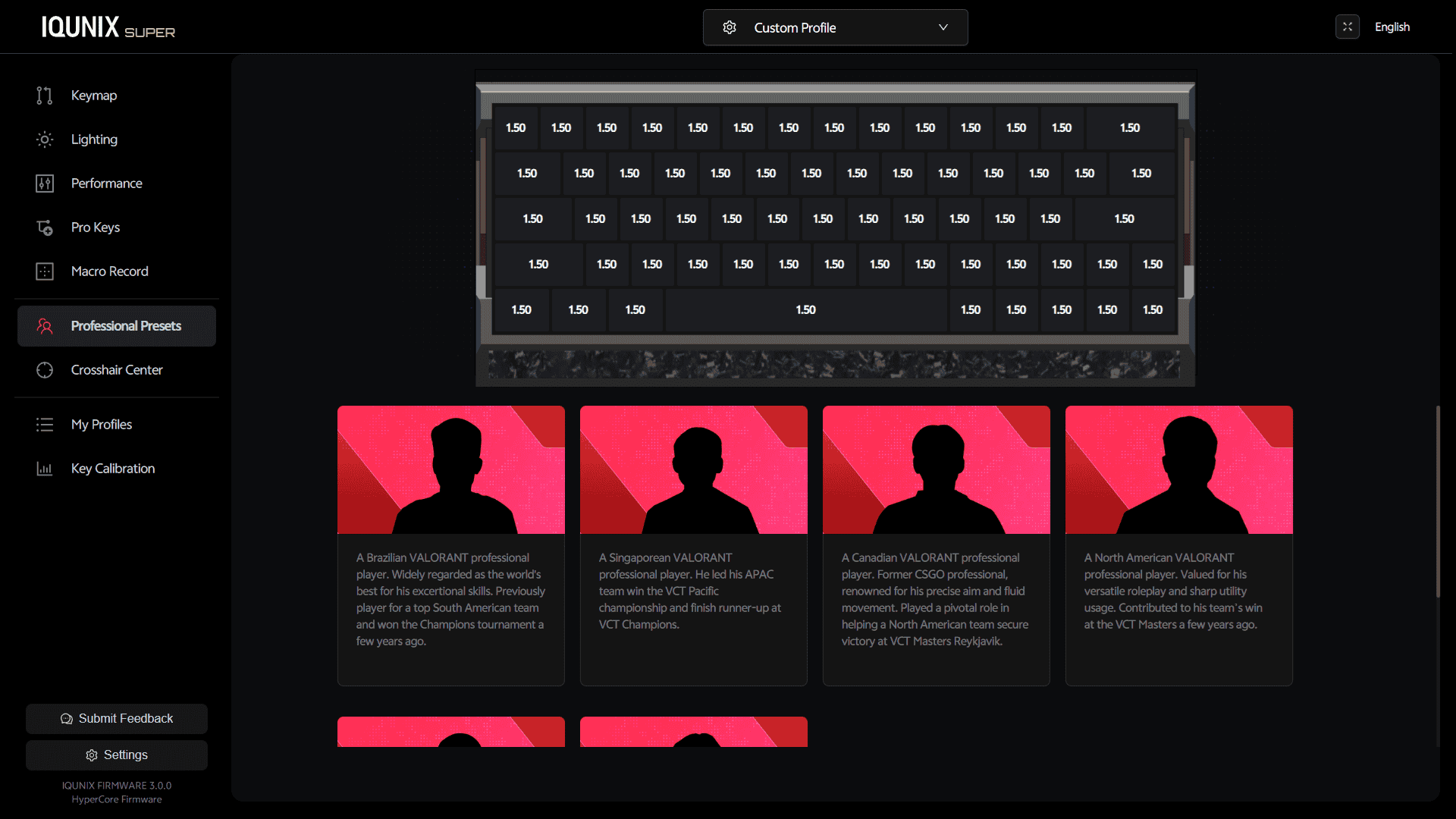
Task: Click the Brazilian player description text
Action: 451,600
